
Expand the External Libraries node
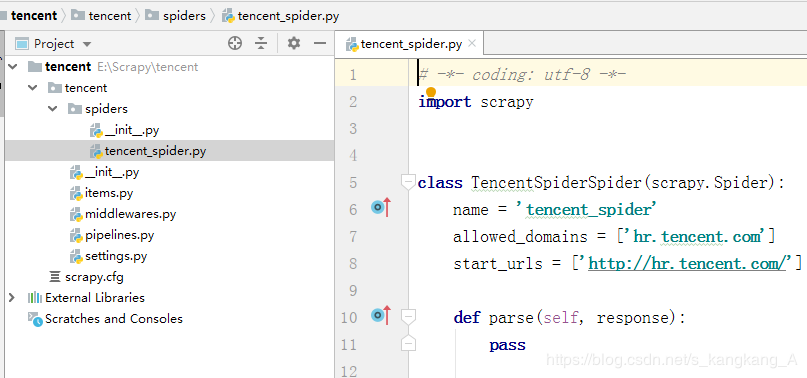point(11,298)
